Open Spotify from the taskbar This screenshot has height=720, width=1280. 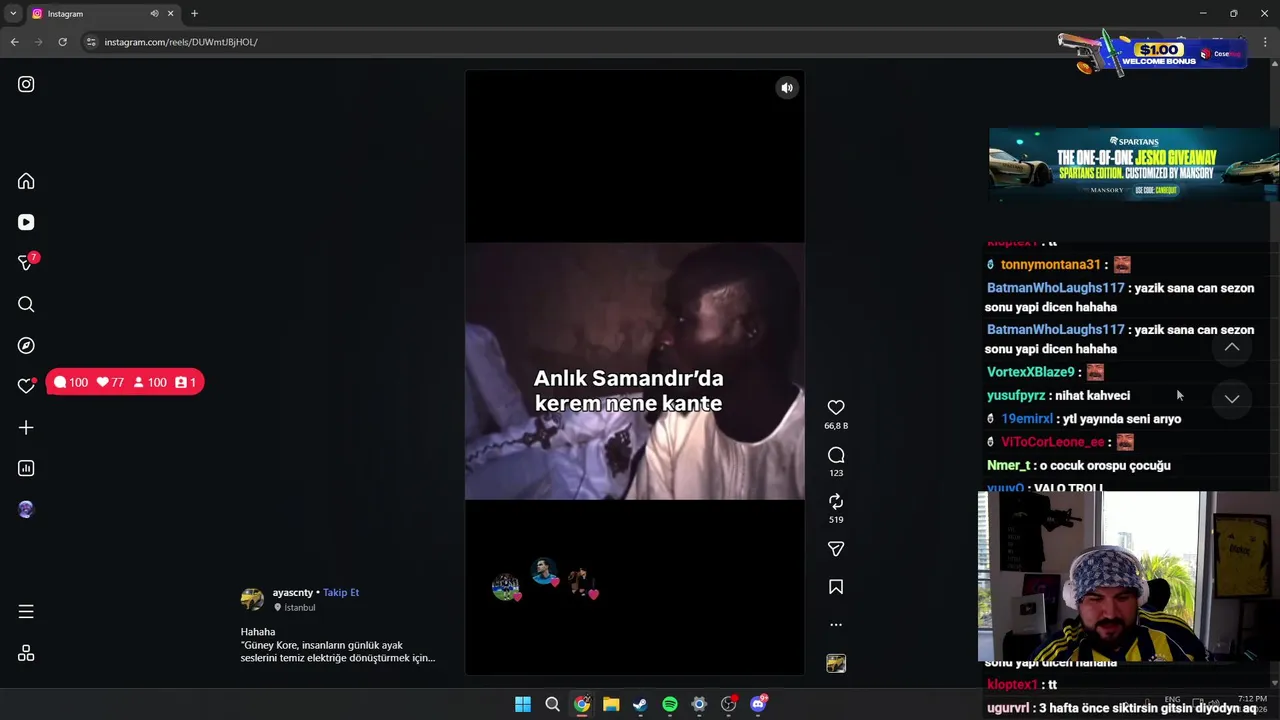coord(670,704)
